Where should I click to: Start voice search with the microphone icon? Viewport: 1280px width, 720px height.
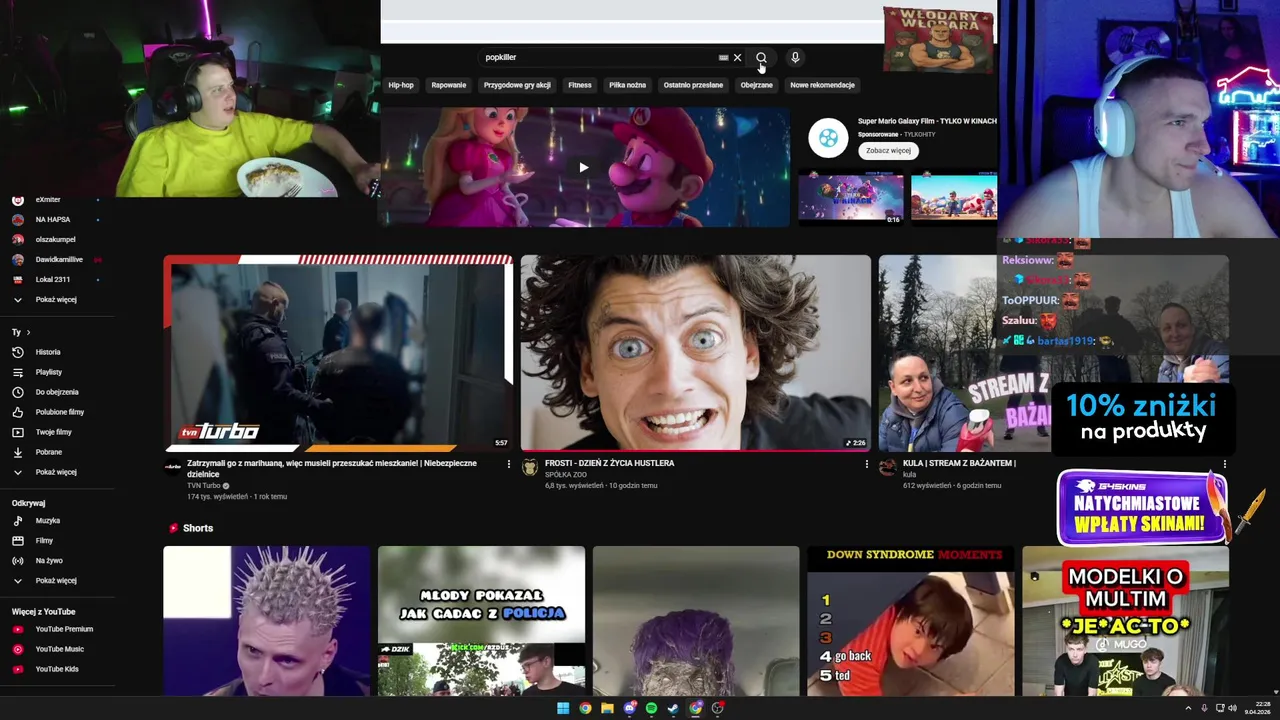(795, 58)
